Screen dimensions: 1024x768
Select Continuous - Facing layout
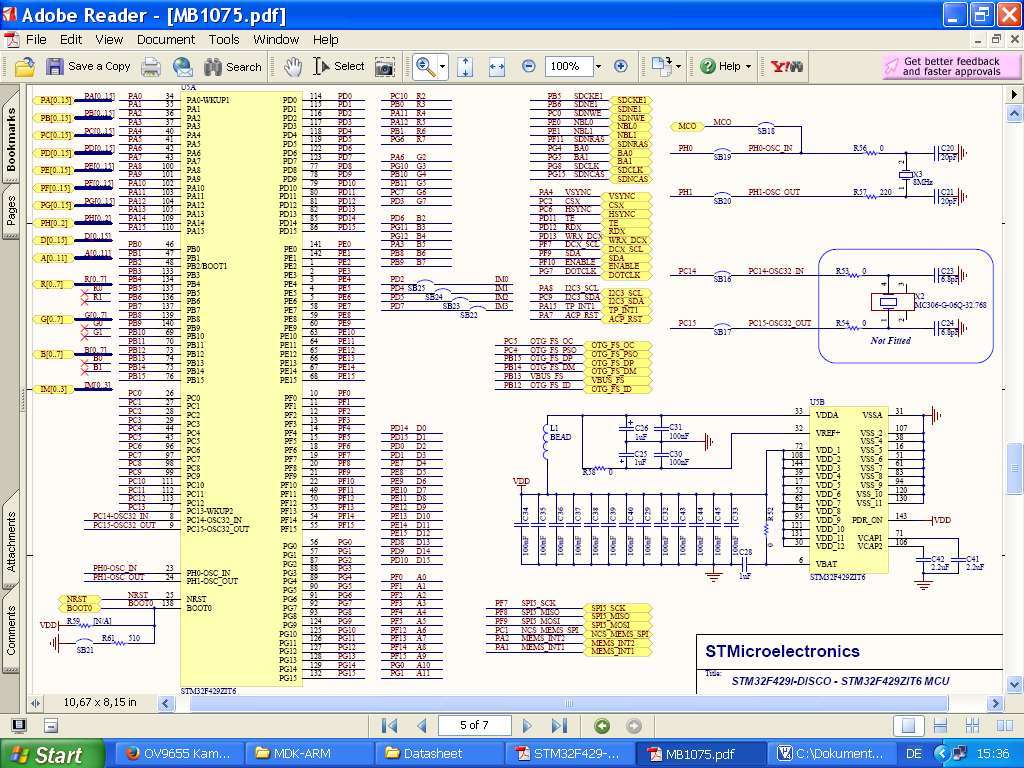[972, 726]
